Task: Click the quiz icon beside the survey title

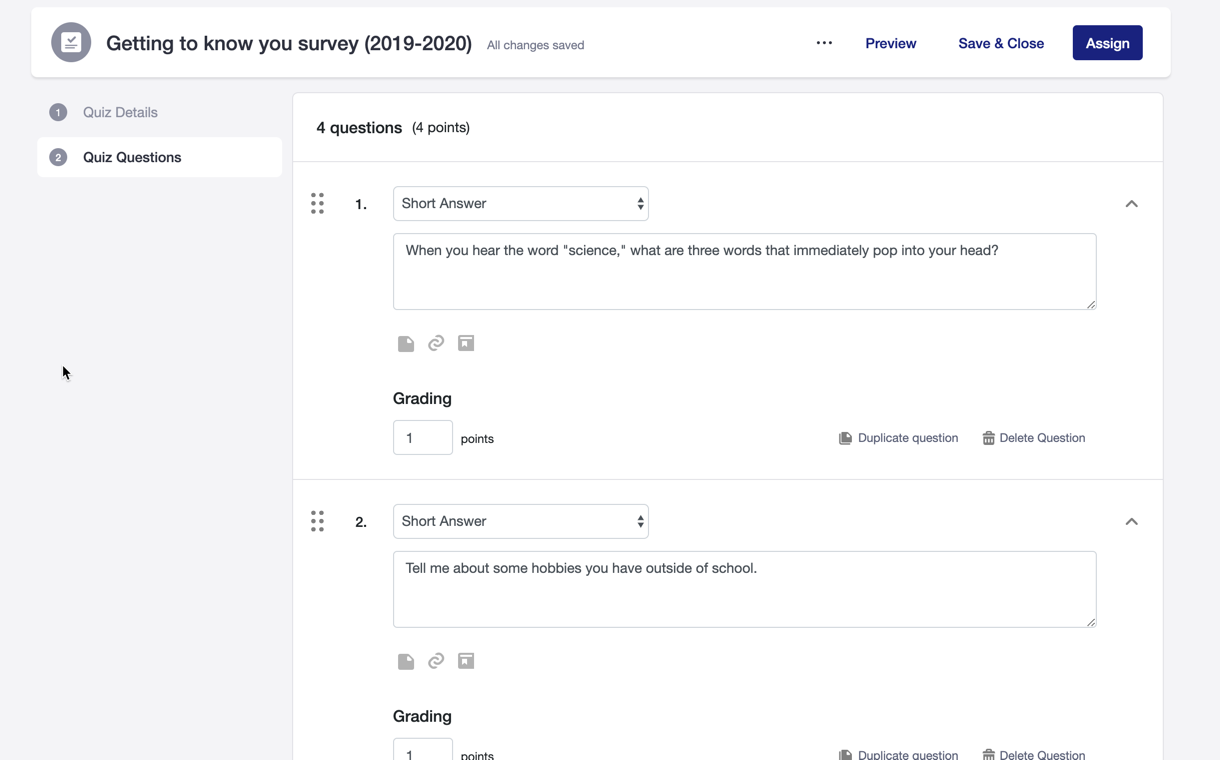Action: click(71, 43)
